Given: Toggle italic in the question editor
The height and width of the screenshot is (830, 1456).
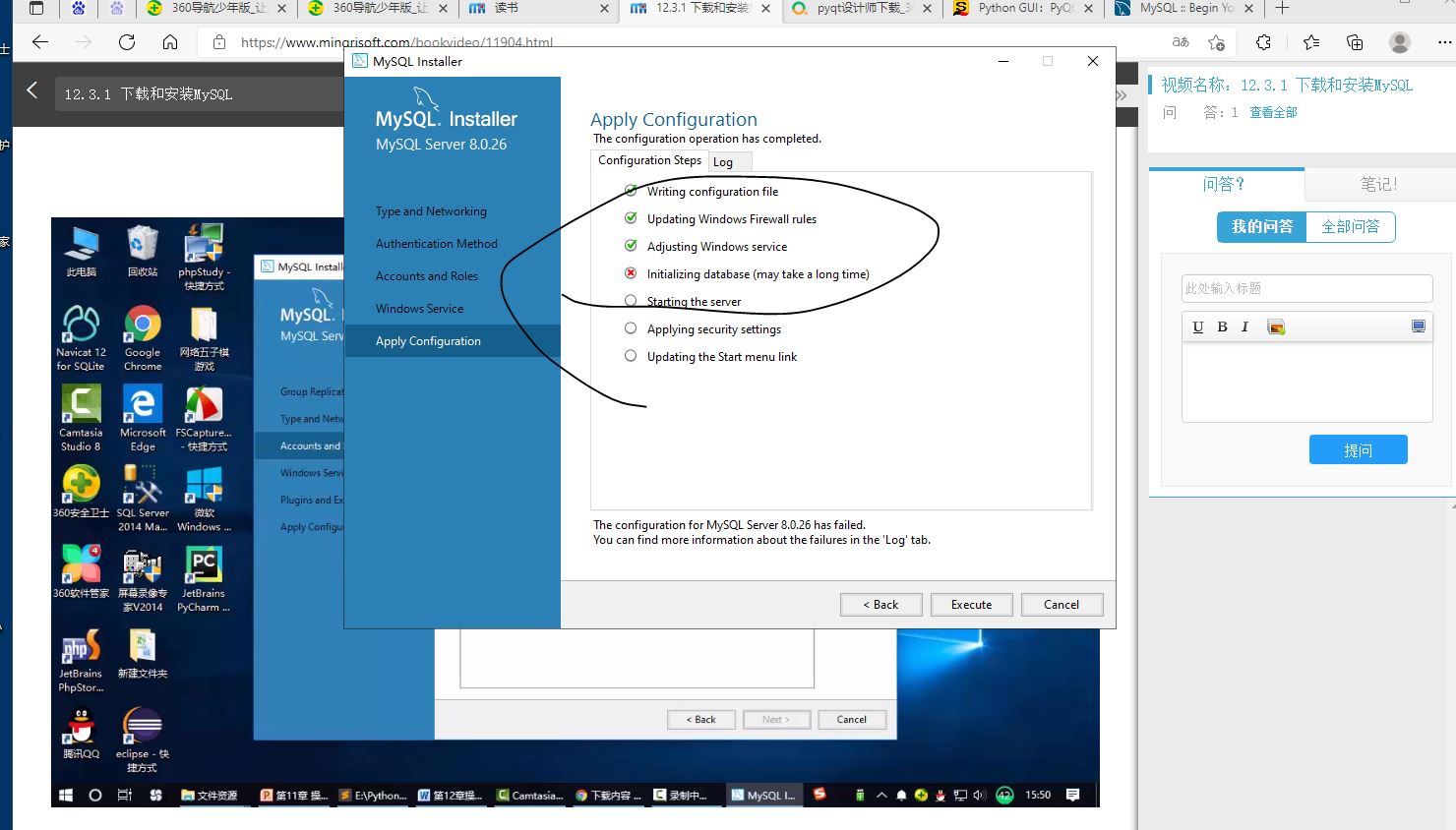Looking at the screenshot, I should pyautogui.click(x=1244, y=326).
